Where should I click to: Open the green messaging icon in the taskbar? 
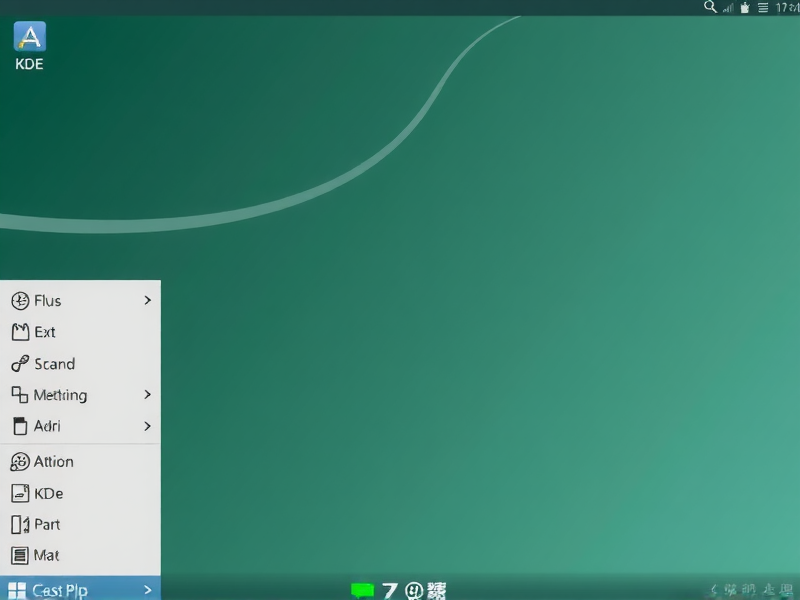(363, 590)
